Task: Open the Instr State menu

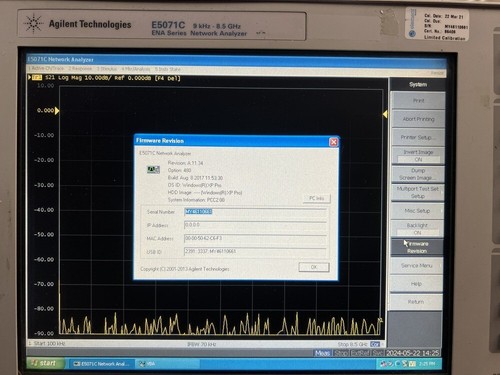Action: tap(168, 69)
